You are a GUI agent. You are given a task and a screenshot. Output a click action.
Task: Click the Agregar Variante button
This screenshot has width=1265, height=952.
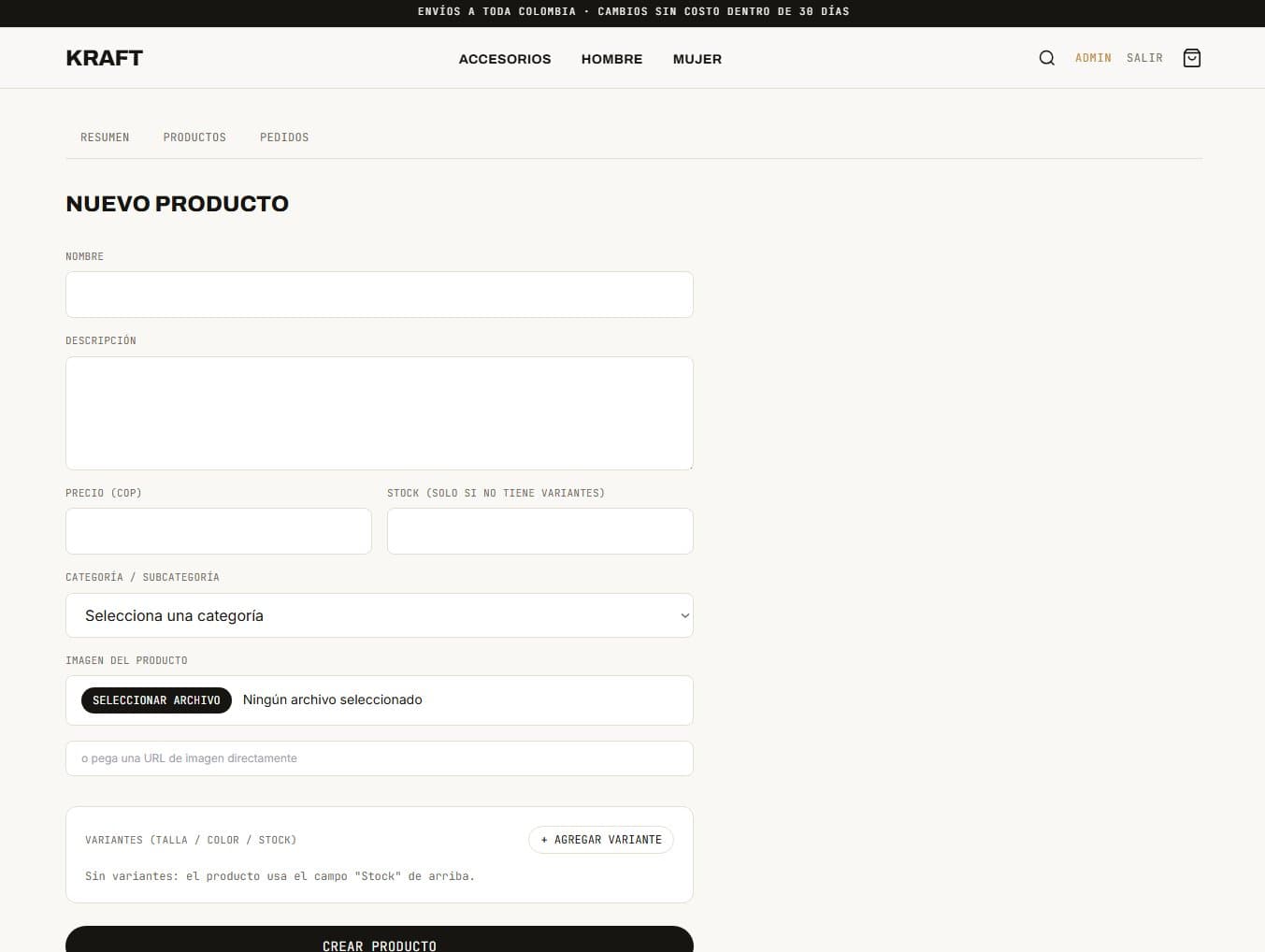601,840
